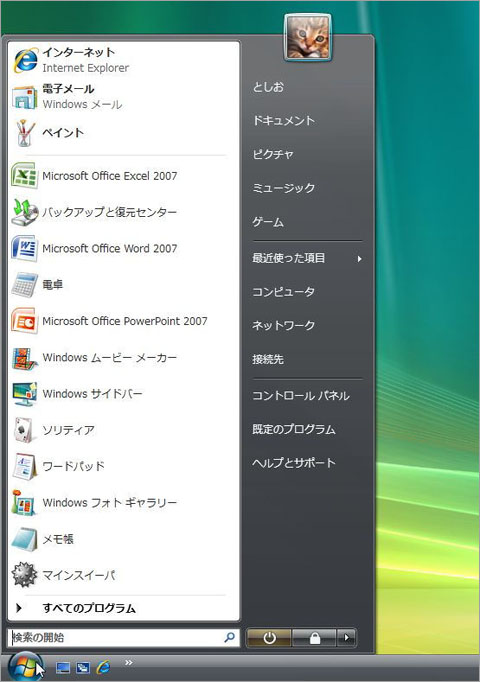Viewport: 480px width, 682px height.
Task: Launch Microsoft Office PowerPoint 2007 icon
Action: click(x=25, y=321)
